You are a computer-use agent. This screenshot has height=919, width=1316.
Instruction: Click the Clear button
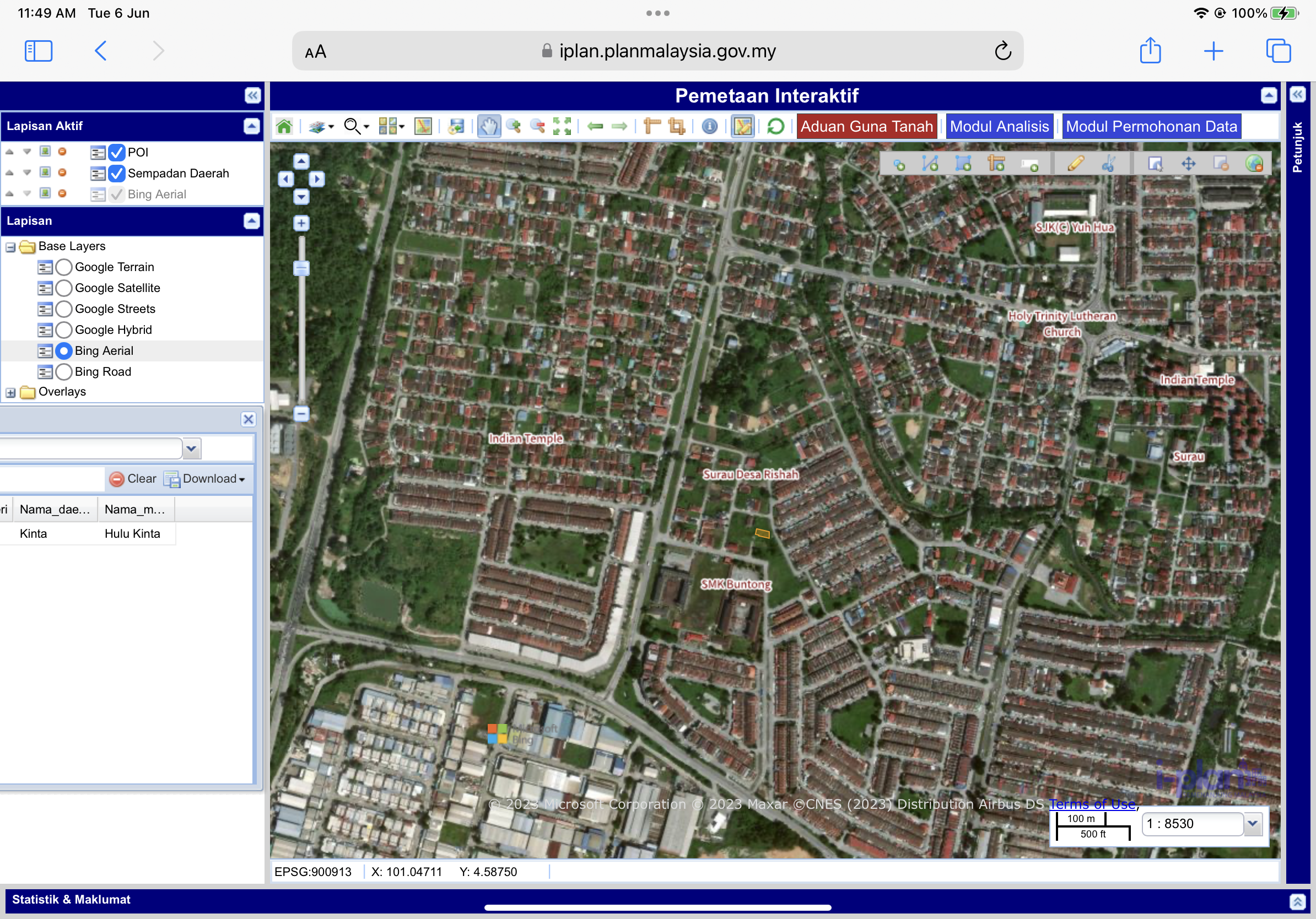[133, 479]
